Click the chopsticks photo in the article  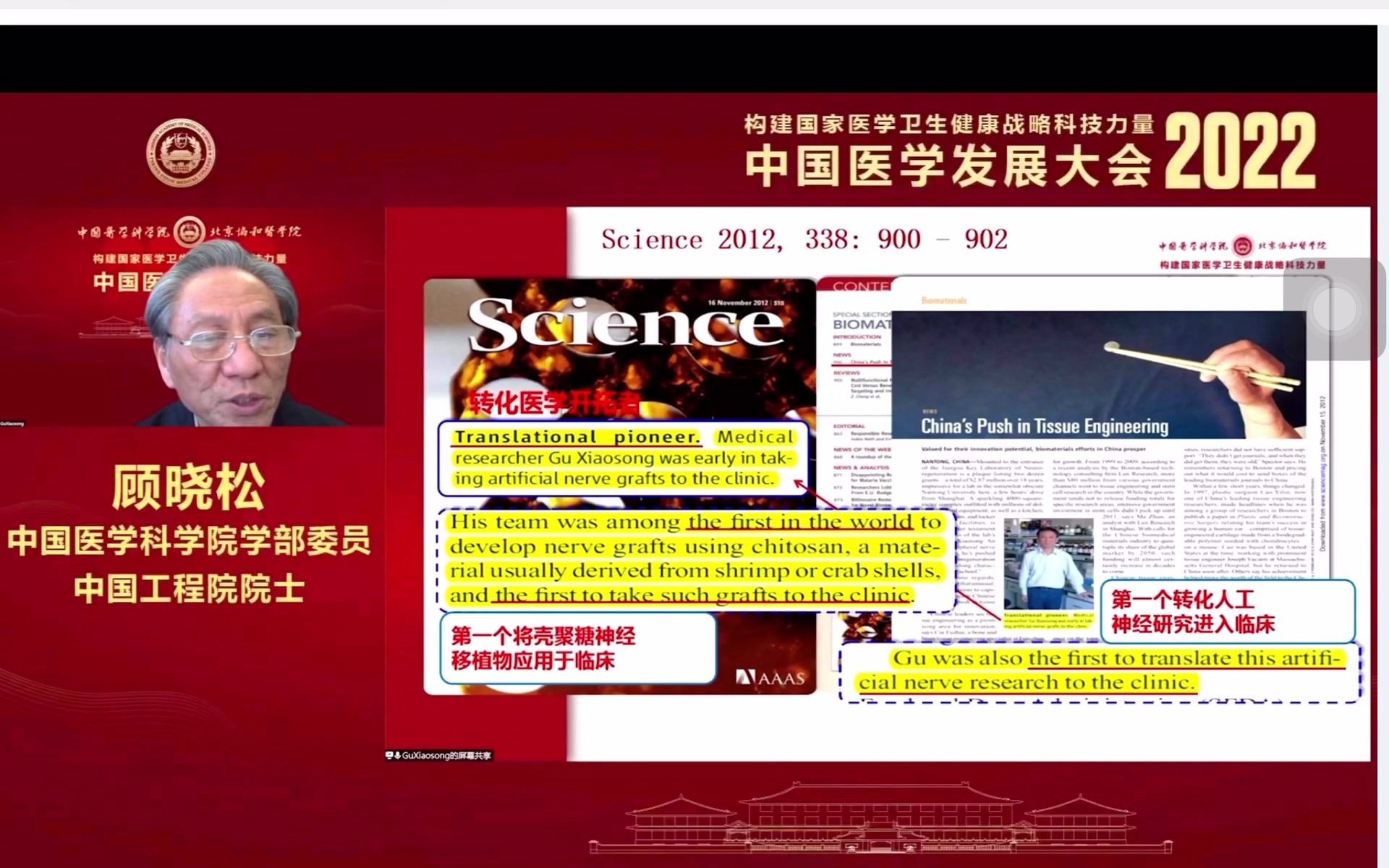pyautogui.click(x=1098, y=374)
